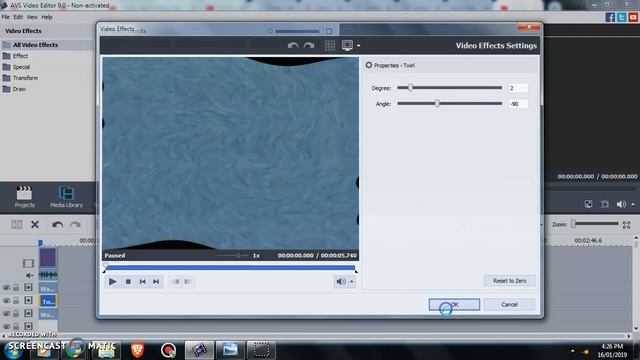Click the zoom-to-fit icon beside the Zoom slider
This screenshot has width=640, height=360.
[627, 224]
